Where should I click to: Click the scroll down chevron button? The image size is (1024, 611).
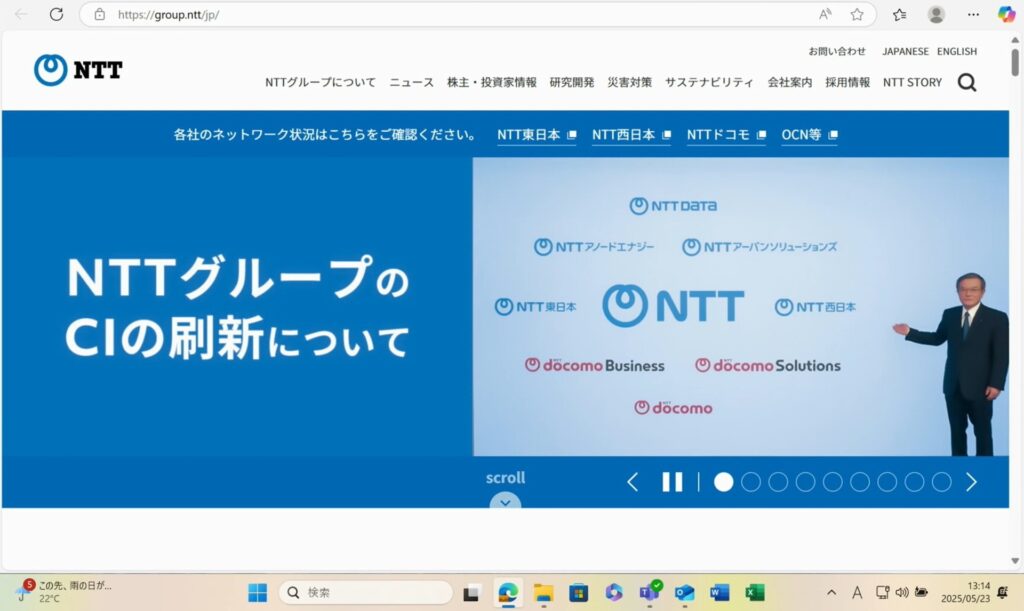[x=505, y=501]
